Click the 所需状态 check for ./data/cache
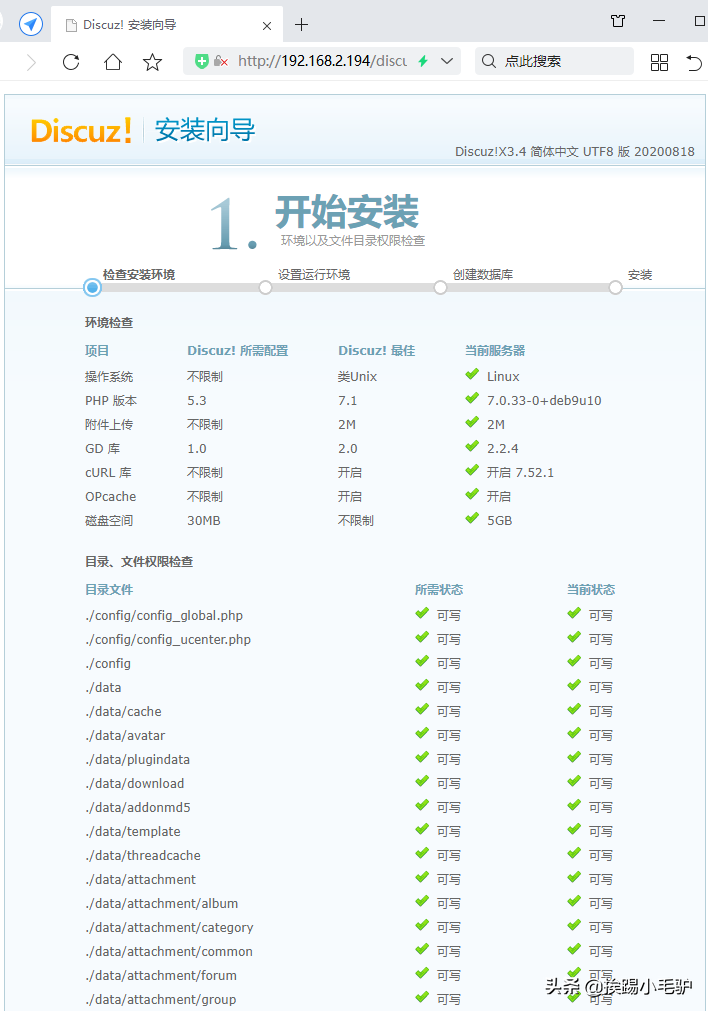Viewport: 708px width, 1011px height. [422, 709]
